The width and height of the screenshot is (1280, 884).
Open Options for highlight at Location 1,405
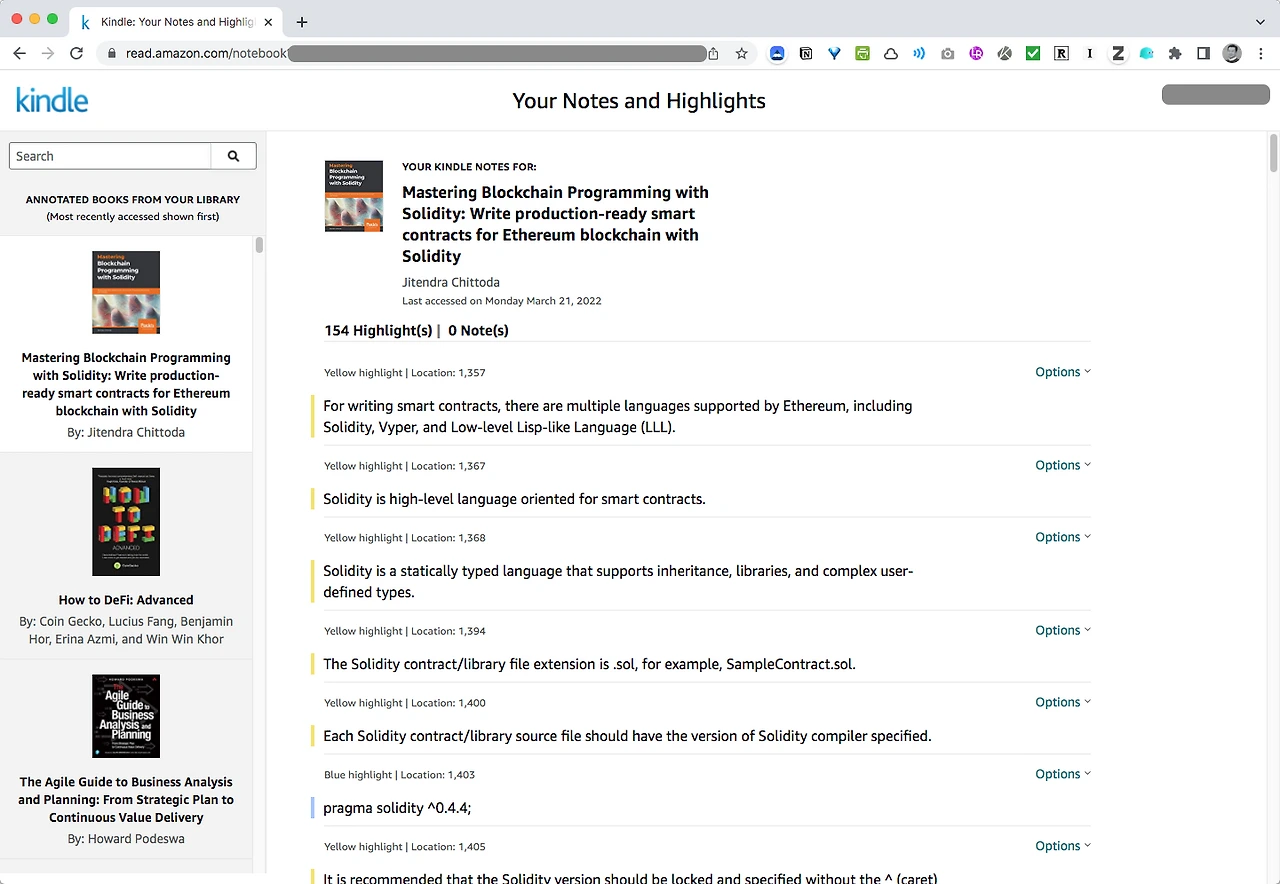pos(1063,846)
